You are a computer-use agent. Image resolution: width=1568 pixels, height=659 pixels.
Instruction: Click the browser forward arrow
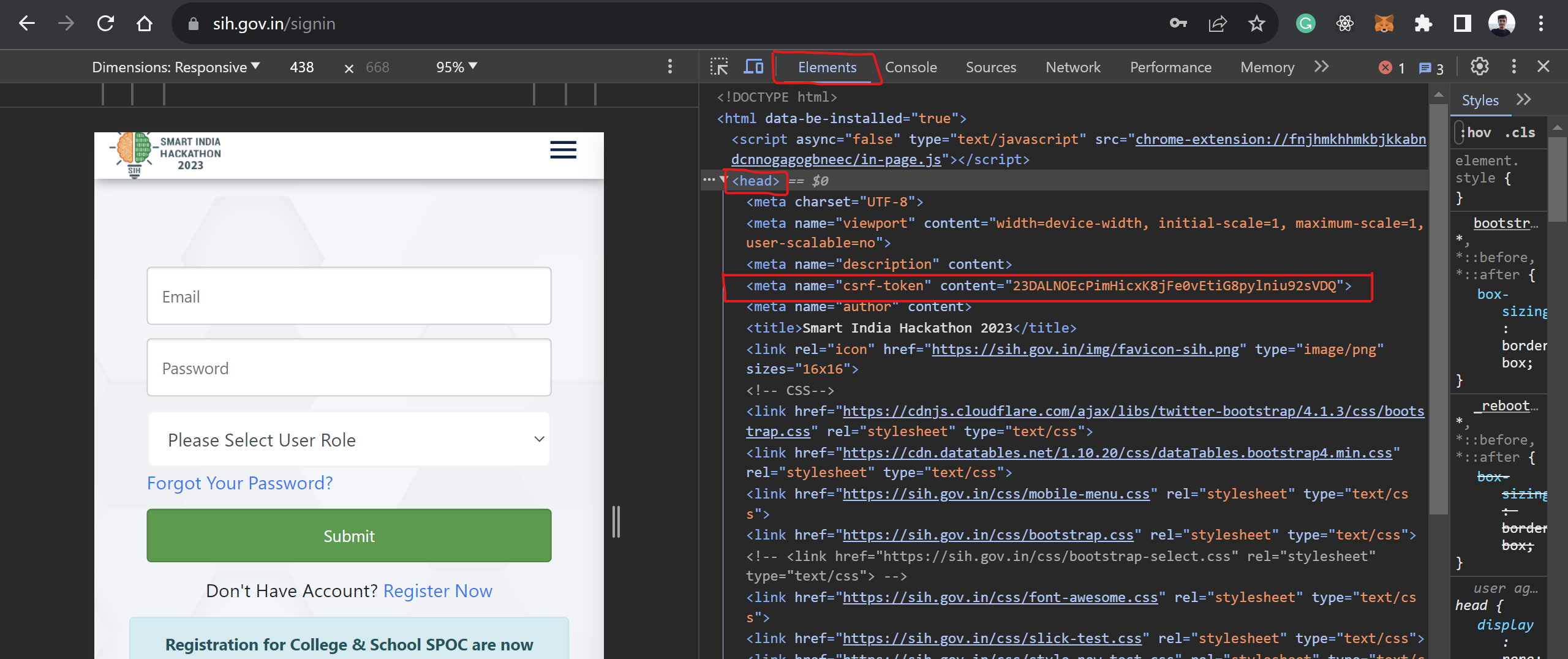66,24
